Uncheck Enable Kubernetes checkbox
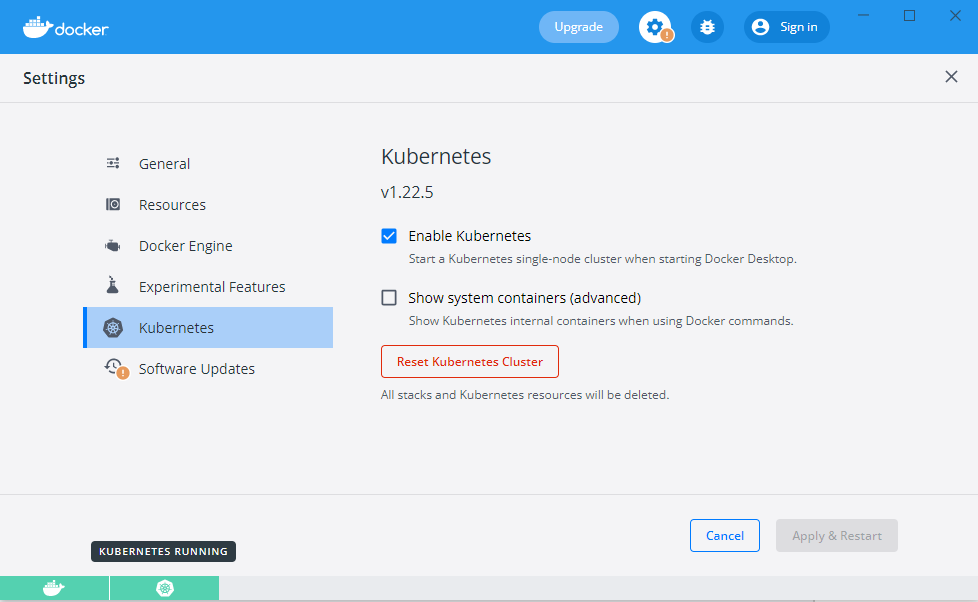This screenshot has height=602, width=978. point(389,236)
